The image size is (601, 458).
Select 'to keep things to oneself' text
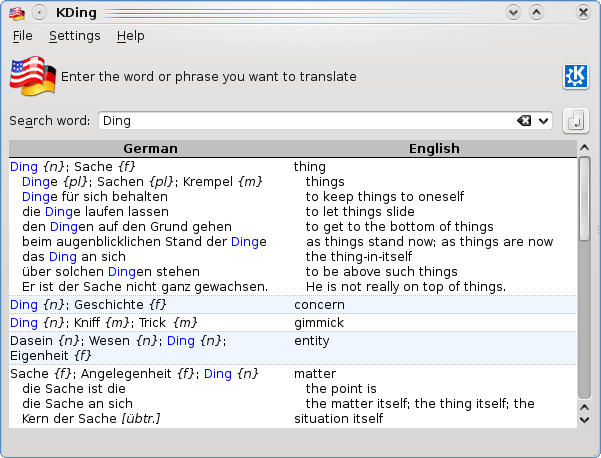pyautogui.click(x=384, y=197)
